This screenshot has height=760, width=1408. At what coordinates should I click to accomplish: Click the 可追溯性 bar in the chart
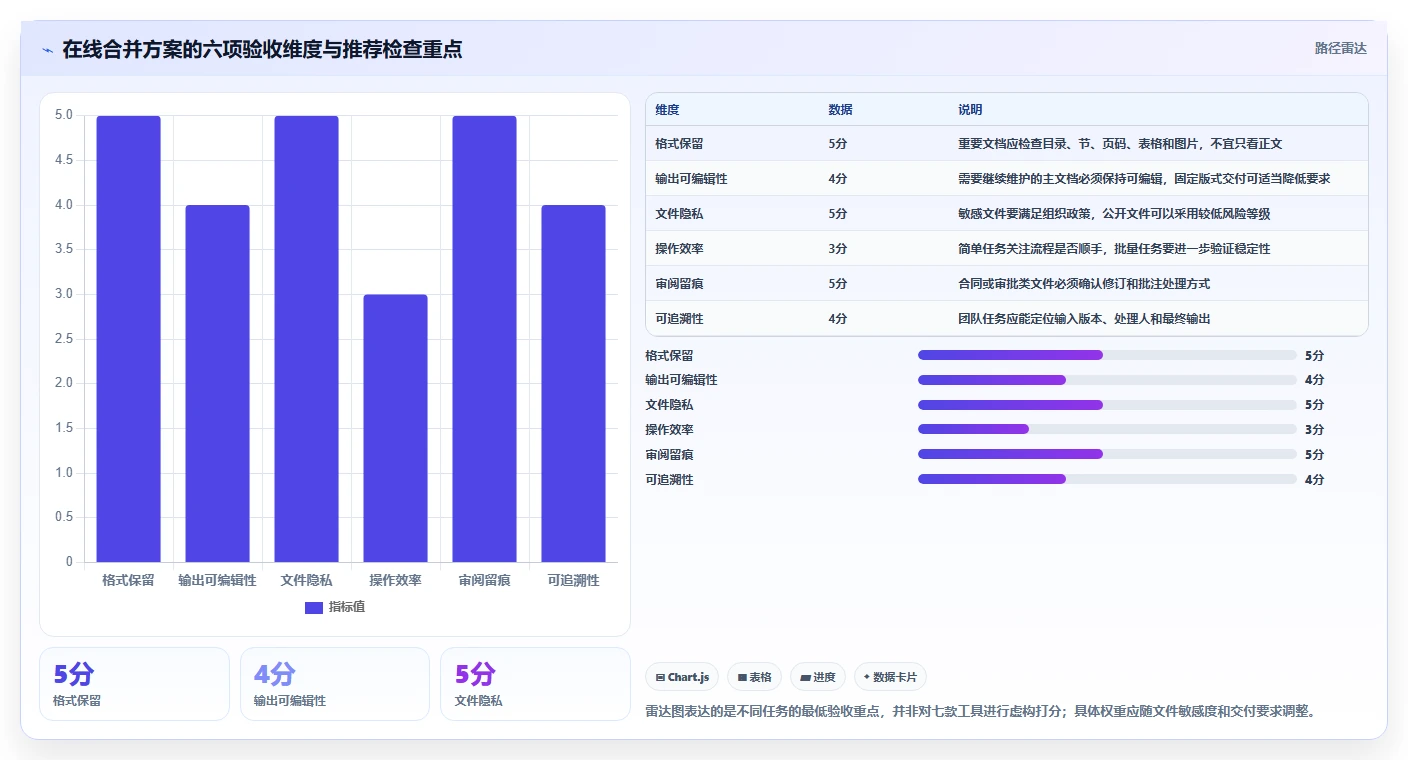tap(573, 383)
